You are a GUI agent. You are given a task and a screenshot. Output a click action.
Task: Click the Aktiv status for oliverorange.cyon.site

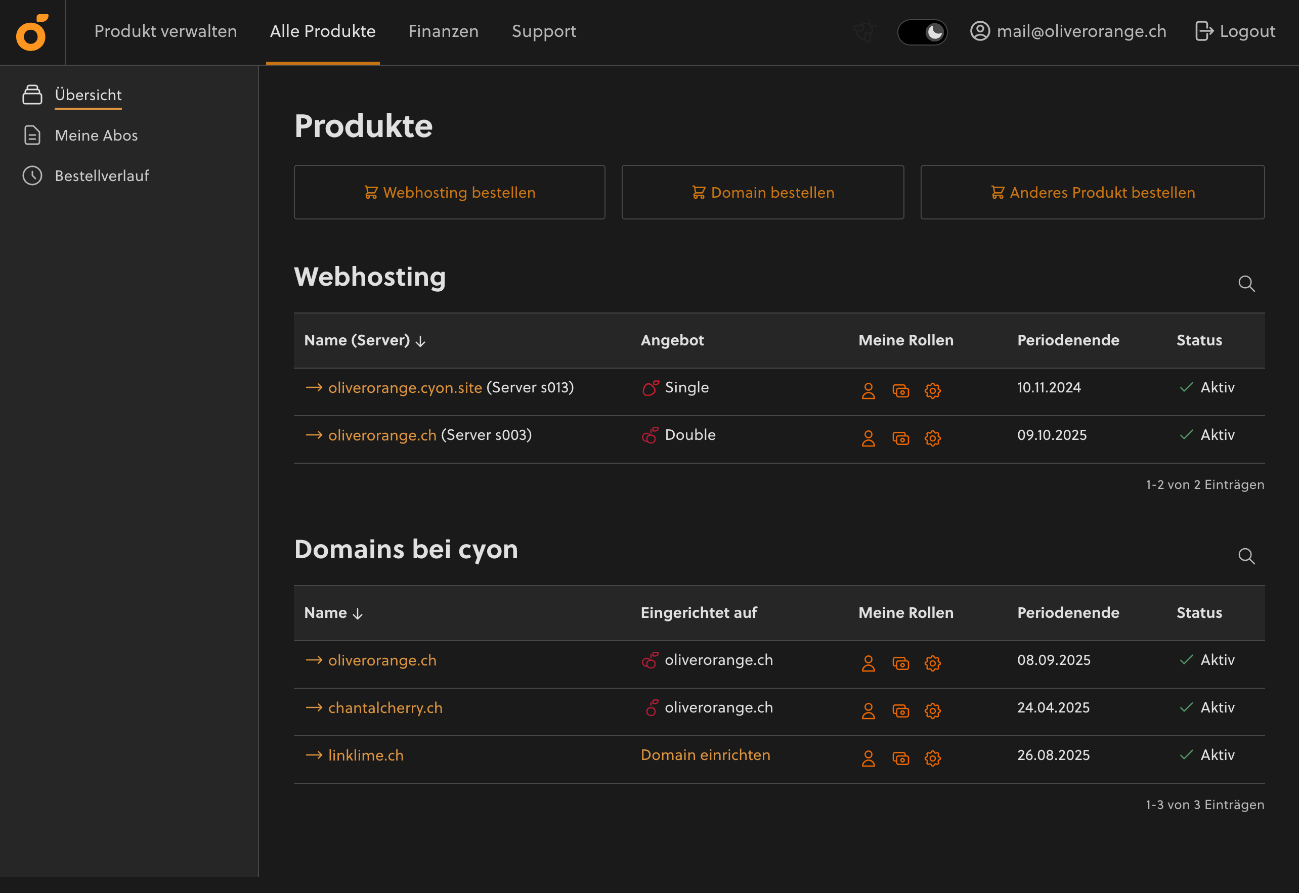pos(1207,387)
